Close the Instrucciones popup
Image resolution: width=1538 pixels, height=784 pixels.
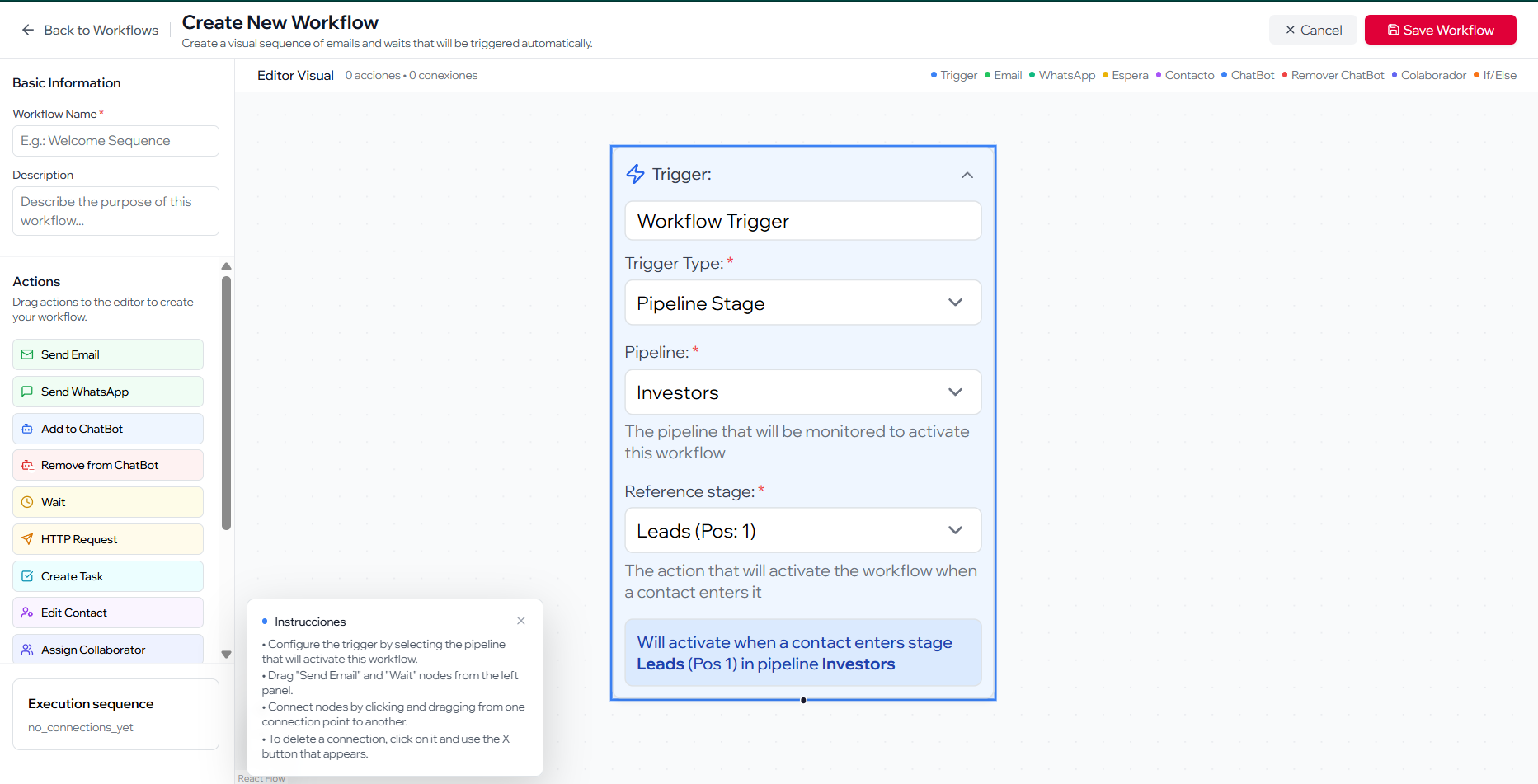point(521,621)
